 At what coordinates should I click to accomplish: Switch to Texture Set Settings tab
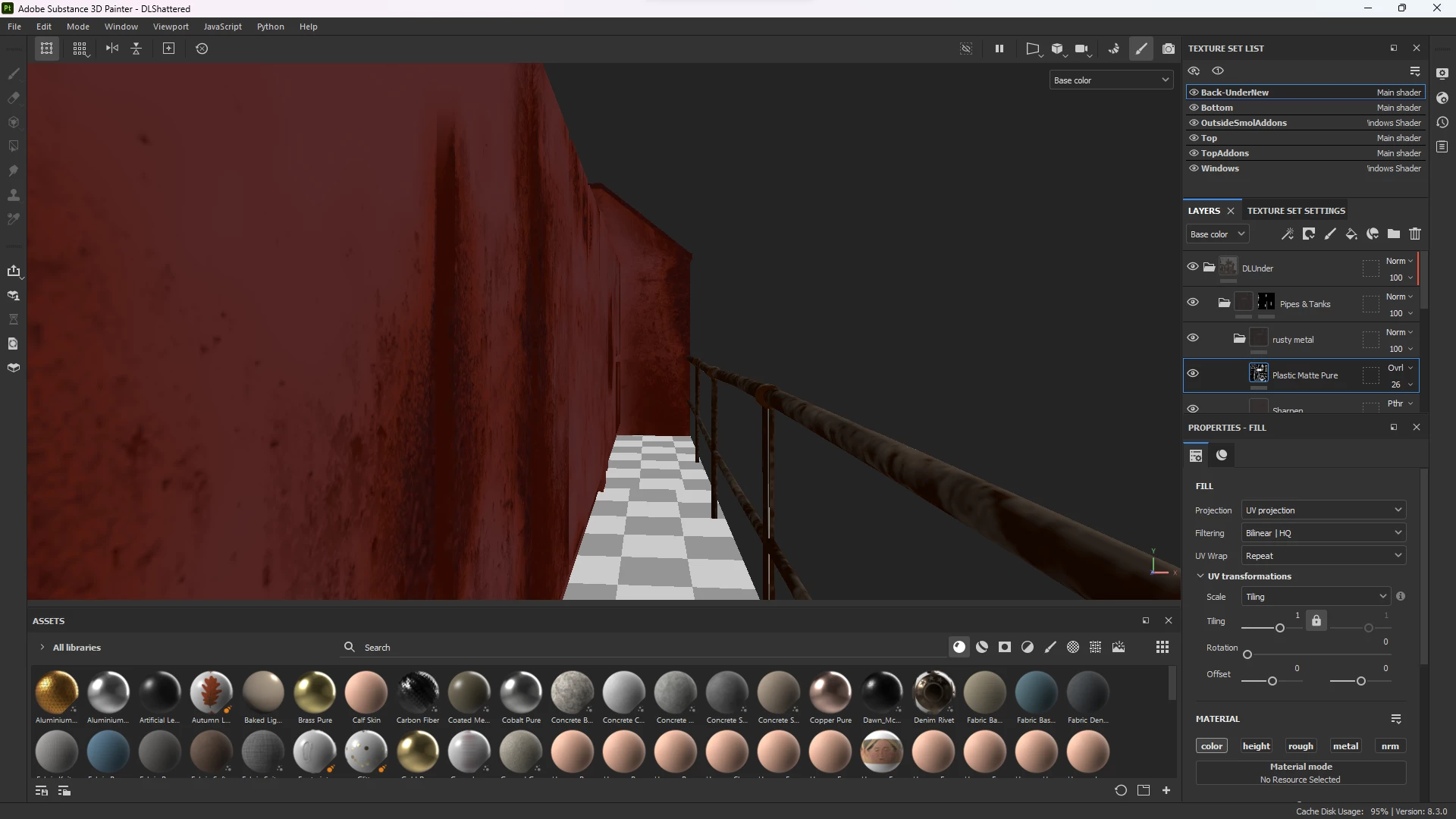pyautogui.click(x=1296, y=211)
